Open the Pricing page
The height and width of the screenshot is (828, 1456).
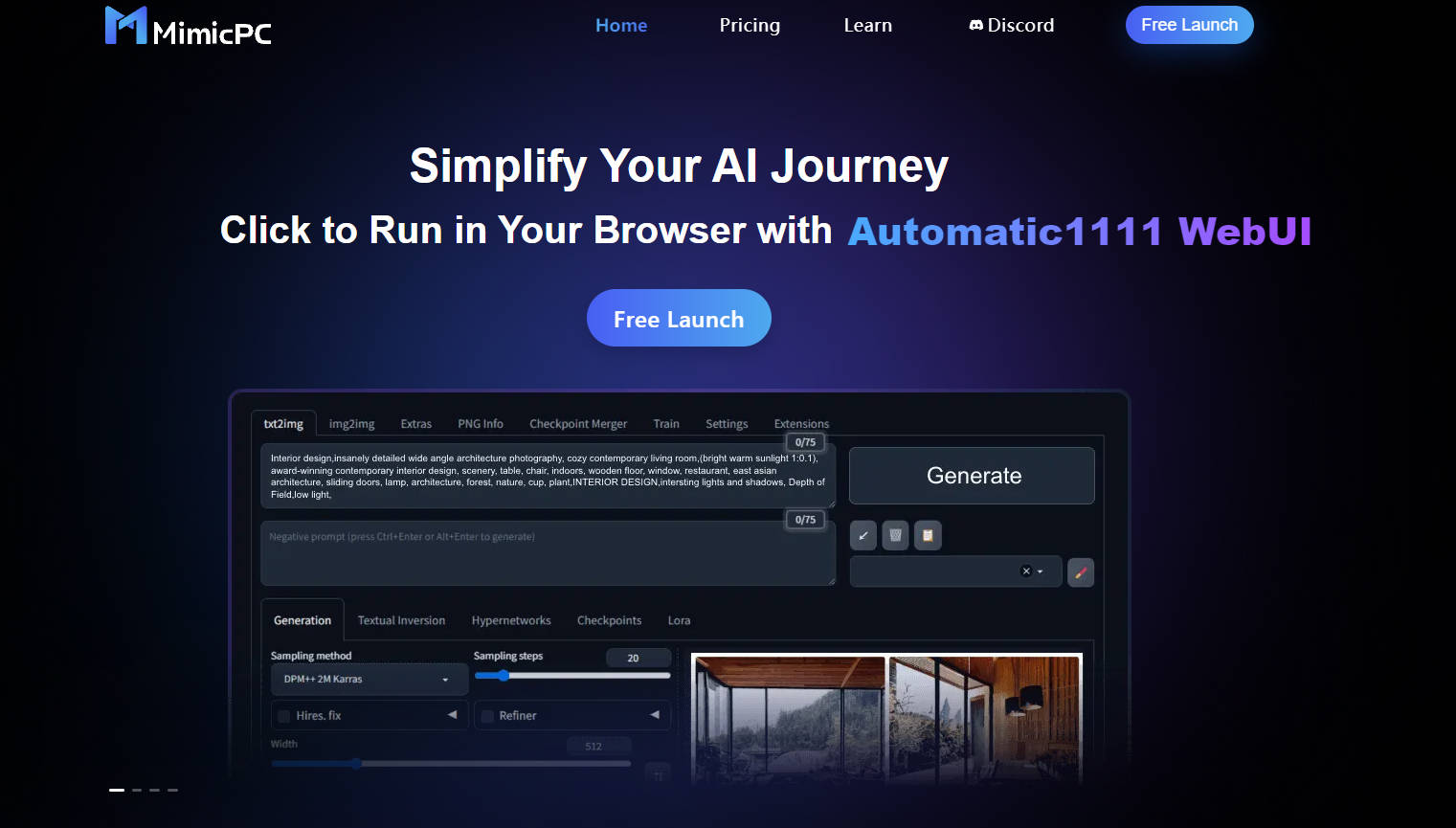750,26
